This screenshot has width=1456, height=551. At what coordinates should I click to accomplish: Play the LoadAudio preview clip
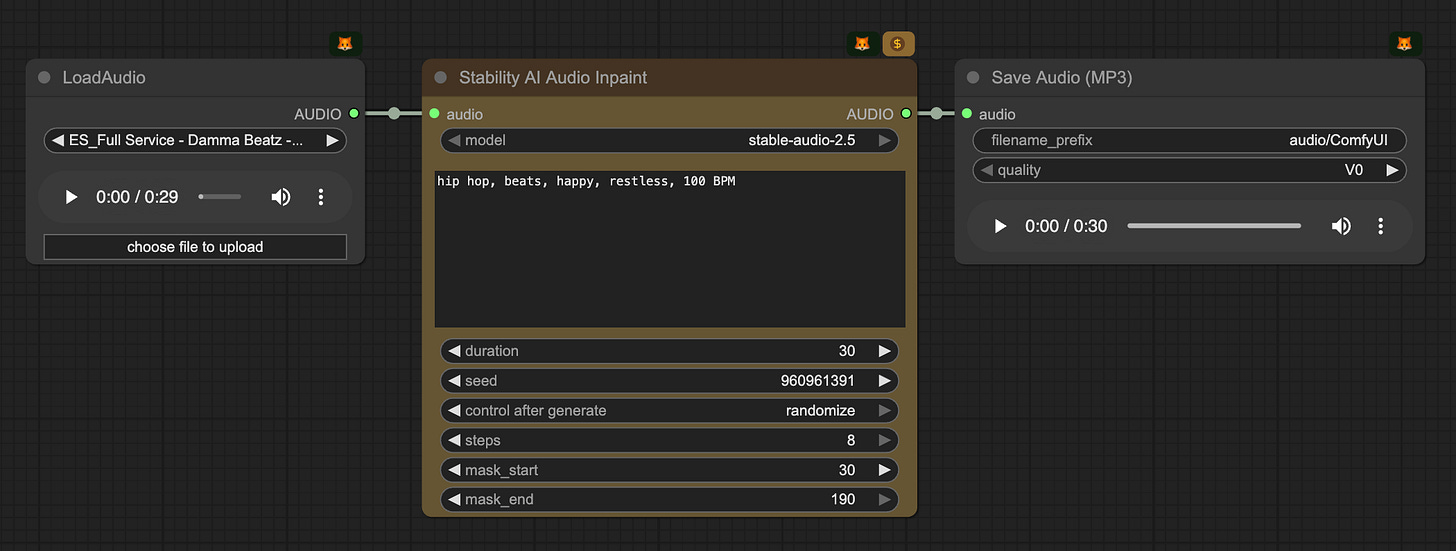pos(71,197)
